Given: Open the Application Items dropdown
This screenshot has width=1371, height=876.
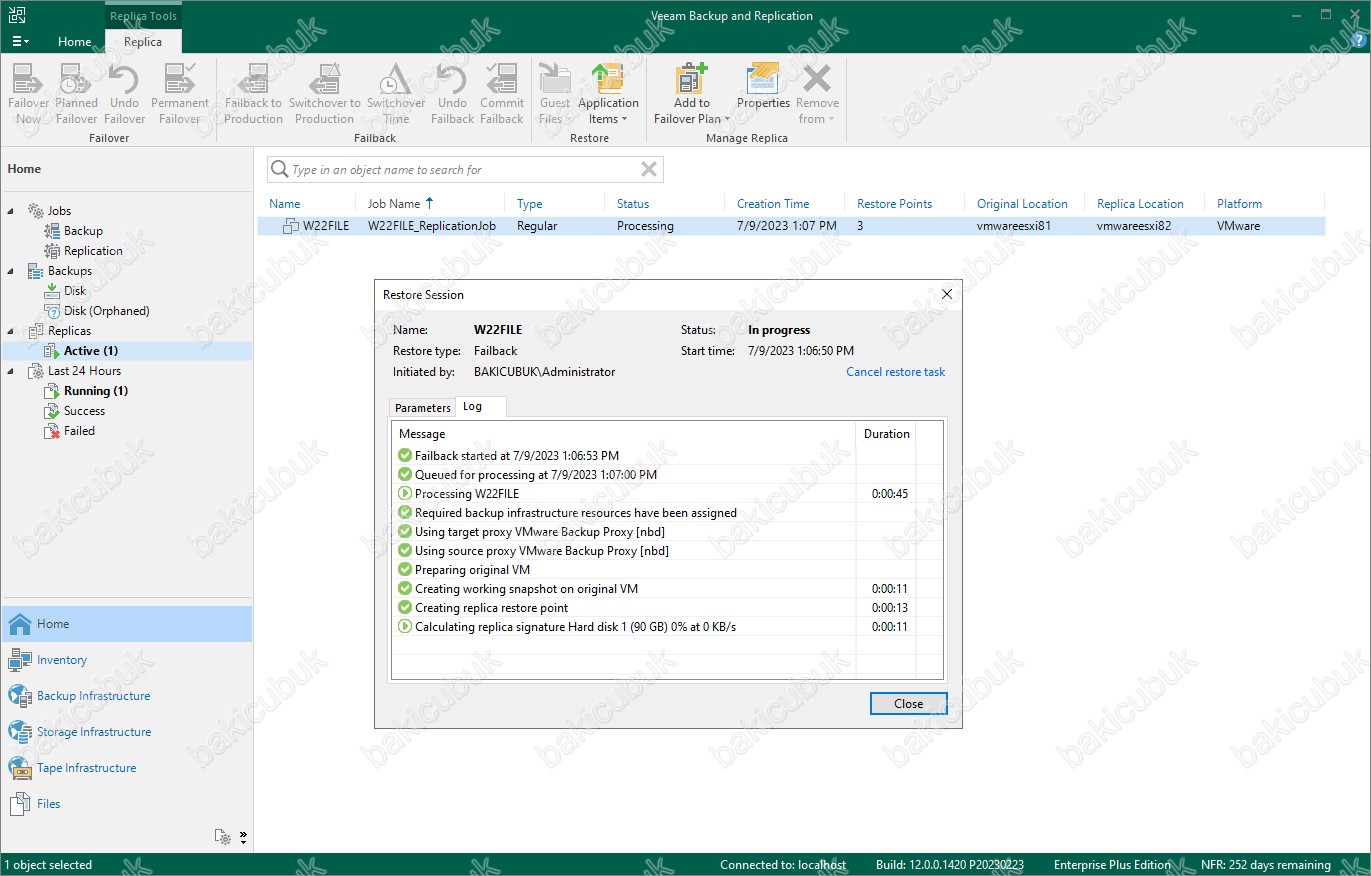Looking at the screenshot, I should [x=608, y=94].
